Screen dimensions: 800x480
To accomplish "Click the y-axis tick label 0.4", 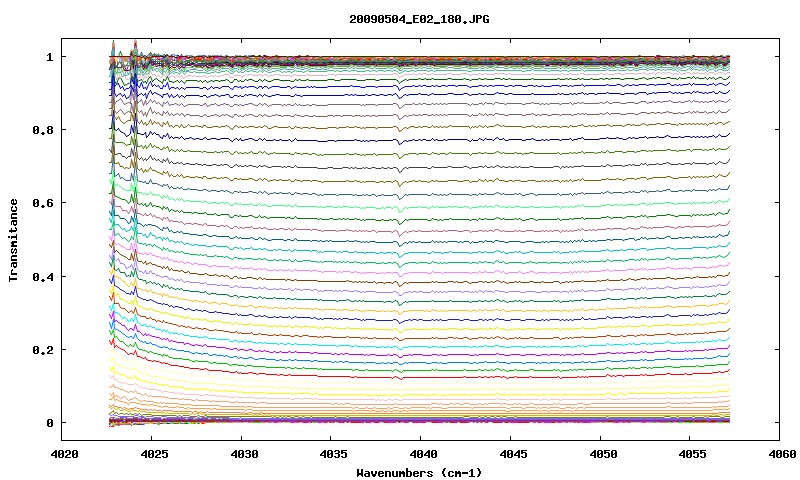I will coord(43,276).
